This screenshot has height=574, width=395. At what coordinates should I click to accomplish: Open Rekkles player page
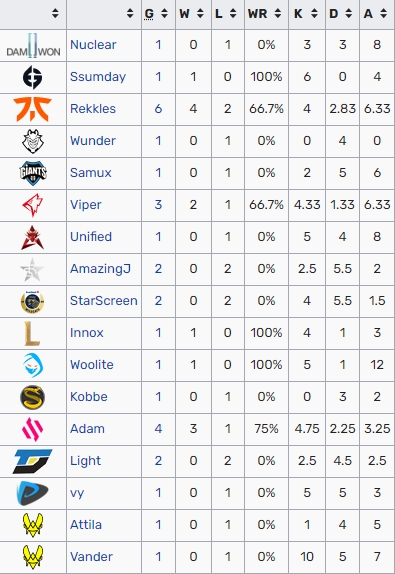[93, 109]
